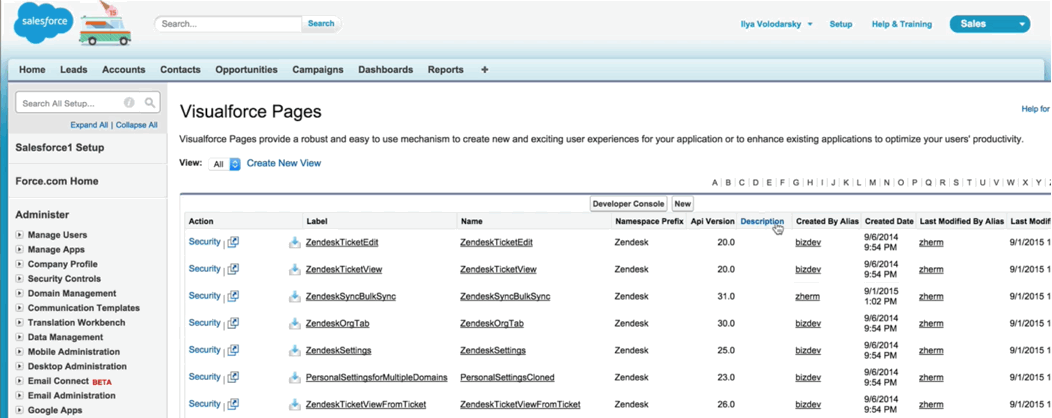Open the Dashboards tab
This screenshot has height=418, width=1052.
click(386, 69)
